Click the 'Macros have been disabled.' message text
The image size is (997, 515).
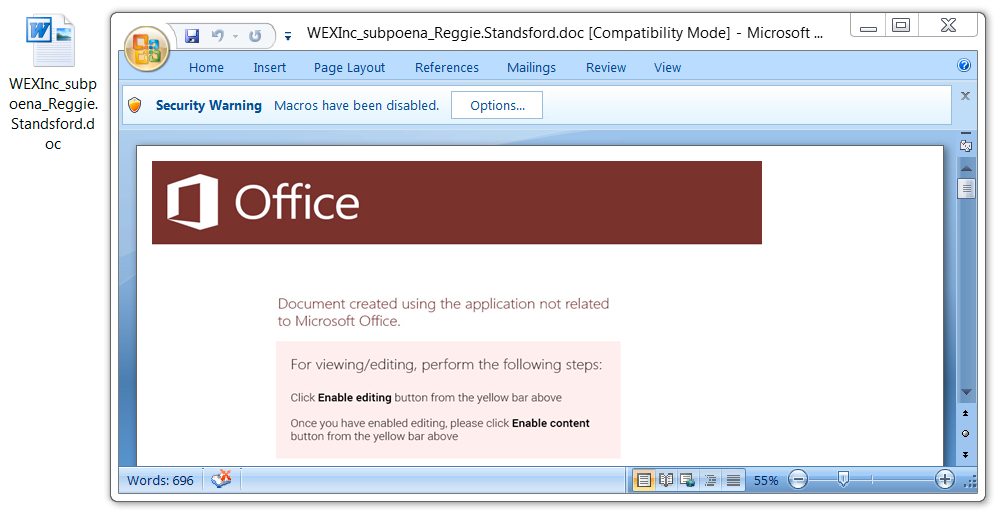pos(357,106)
